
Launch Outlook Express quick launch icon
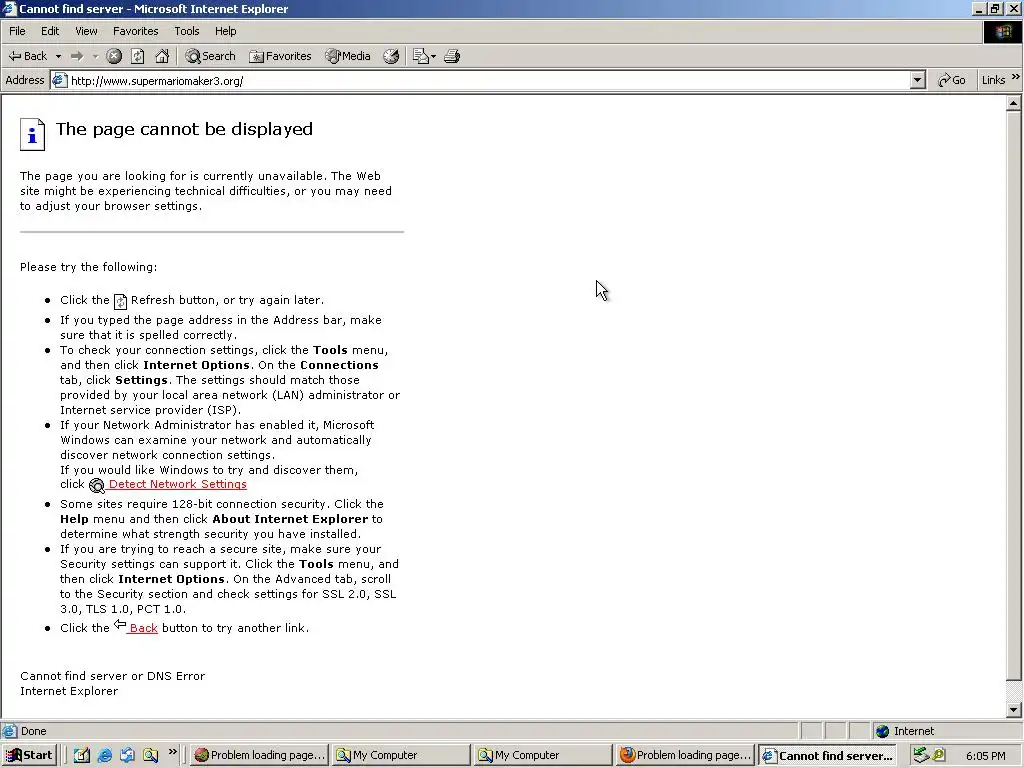tap(127, 755)
